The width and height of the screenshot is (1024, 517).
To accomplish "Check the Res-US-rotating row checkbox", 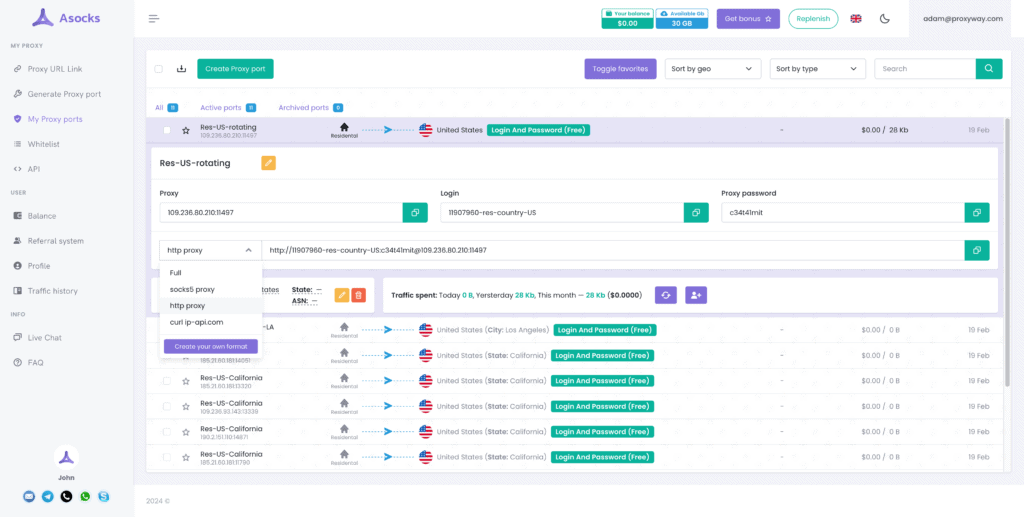I will [167, 130].
